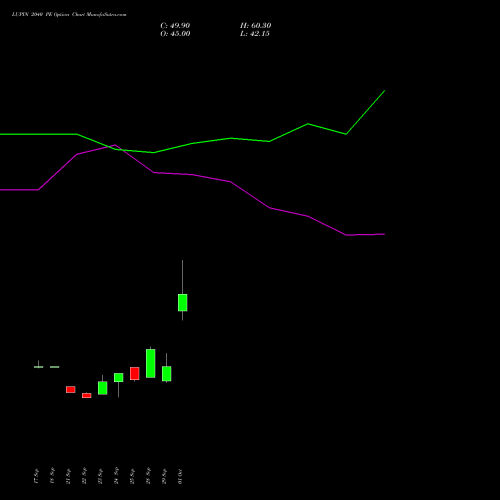Click the LUPIN 2040 PE chart title
This screenshot has height=500, width=500.
tap(69, 14)
